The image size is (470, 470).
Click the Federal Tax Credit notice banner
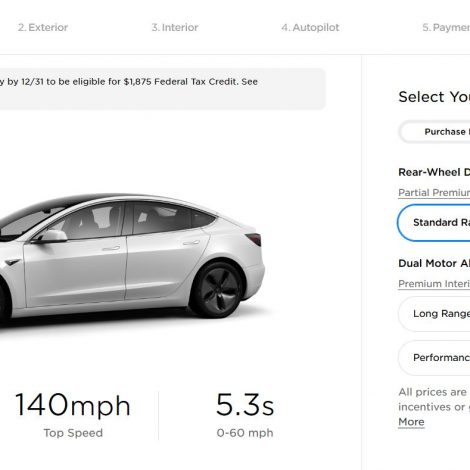pyautogui.click(x=162, y=89)
